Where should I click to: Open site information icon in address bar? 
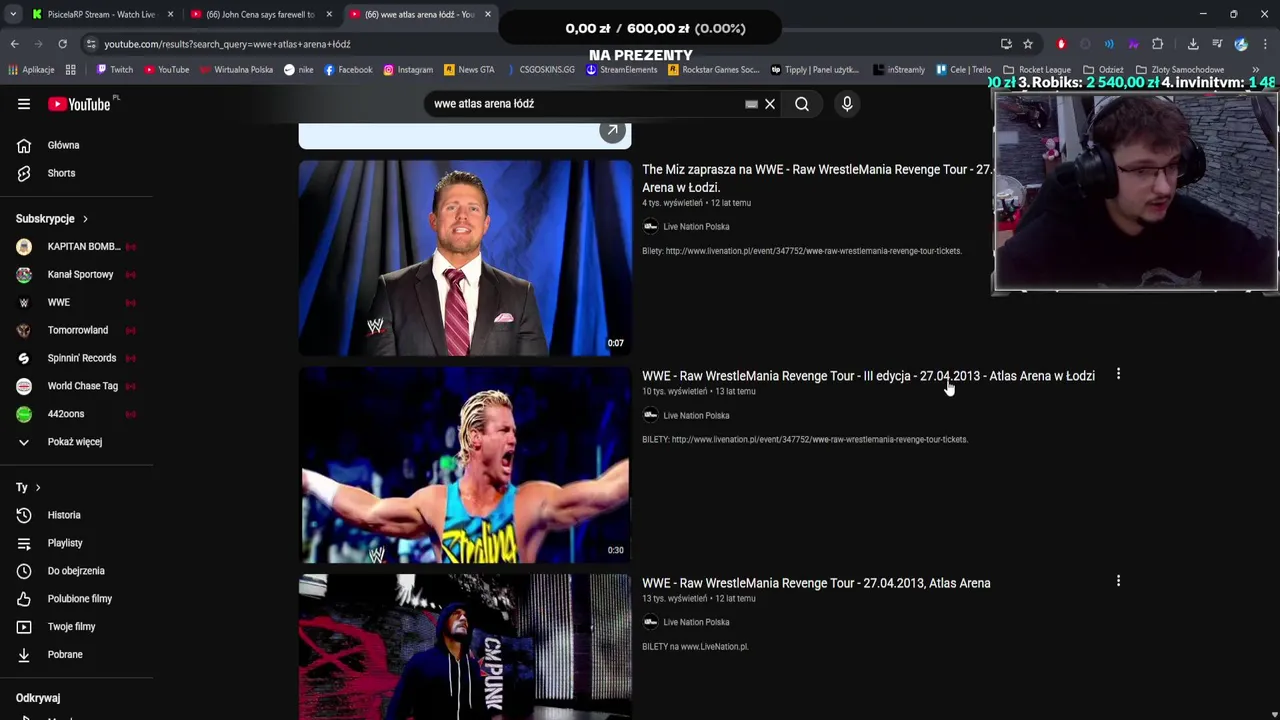click(91, 44)
